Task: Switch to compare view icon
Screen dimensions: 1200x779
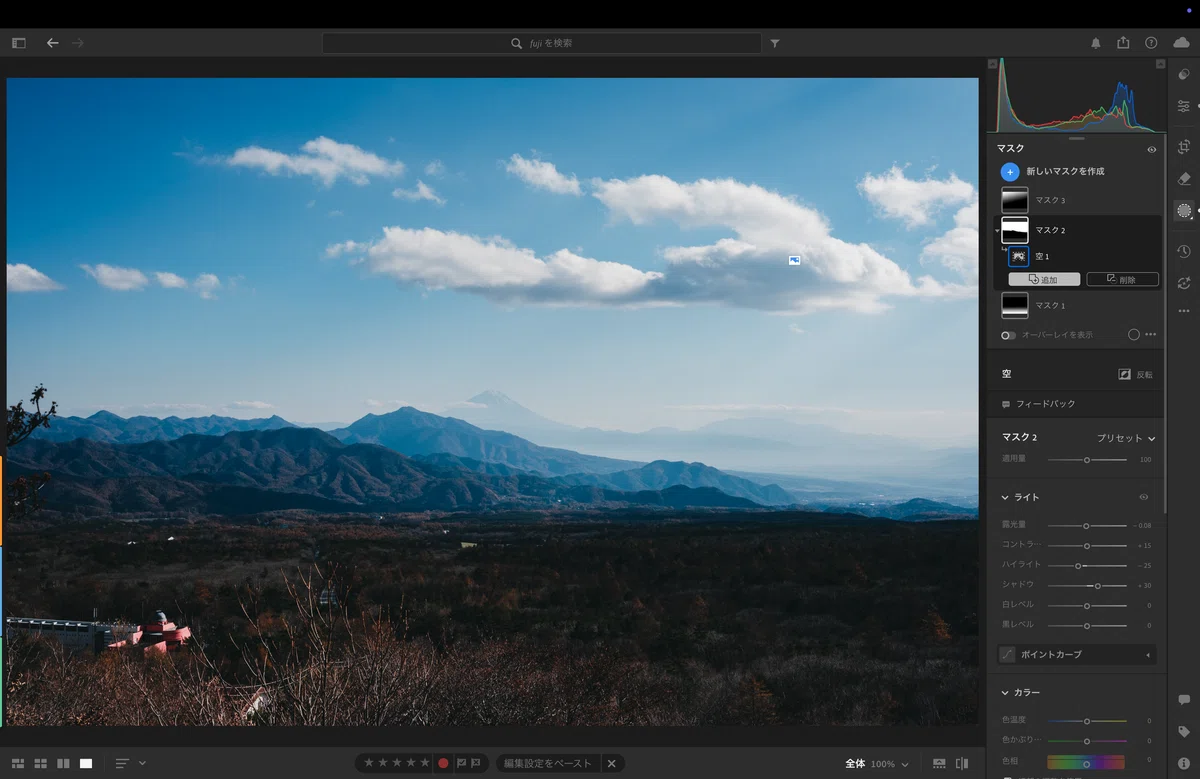Action: [x=63, y=763]
